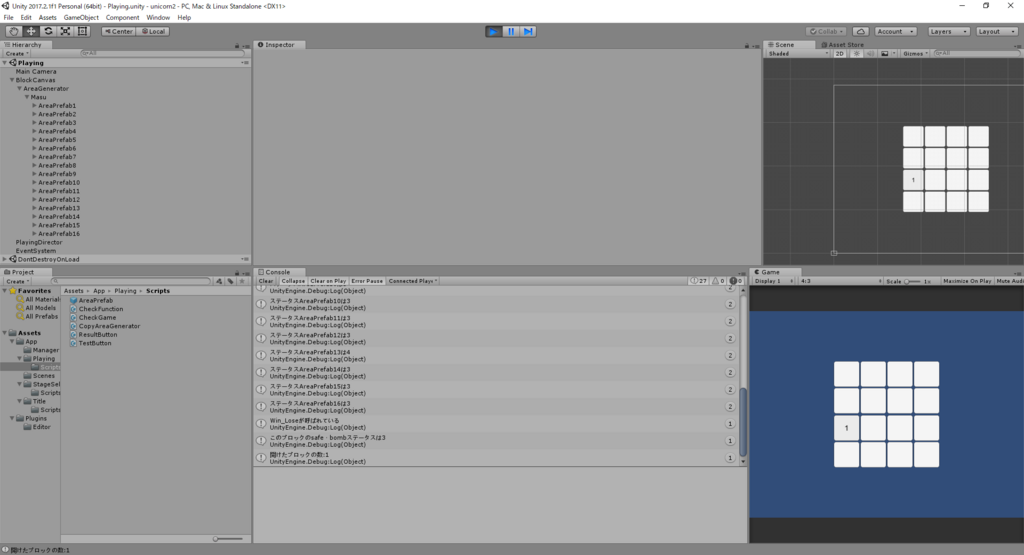This screenshot has height=555, width=1024.
Task: Open the Account dropdown
Action: tap(895, 31)
